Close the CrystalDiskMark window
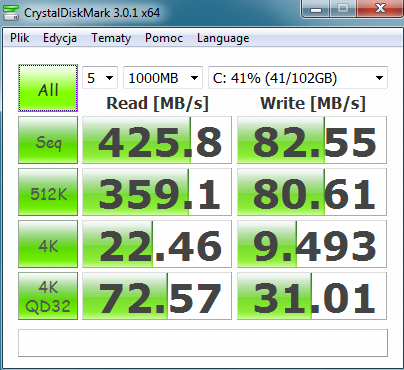This screenshot has height=370, width=404. point(380,9)
